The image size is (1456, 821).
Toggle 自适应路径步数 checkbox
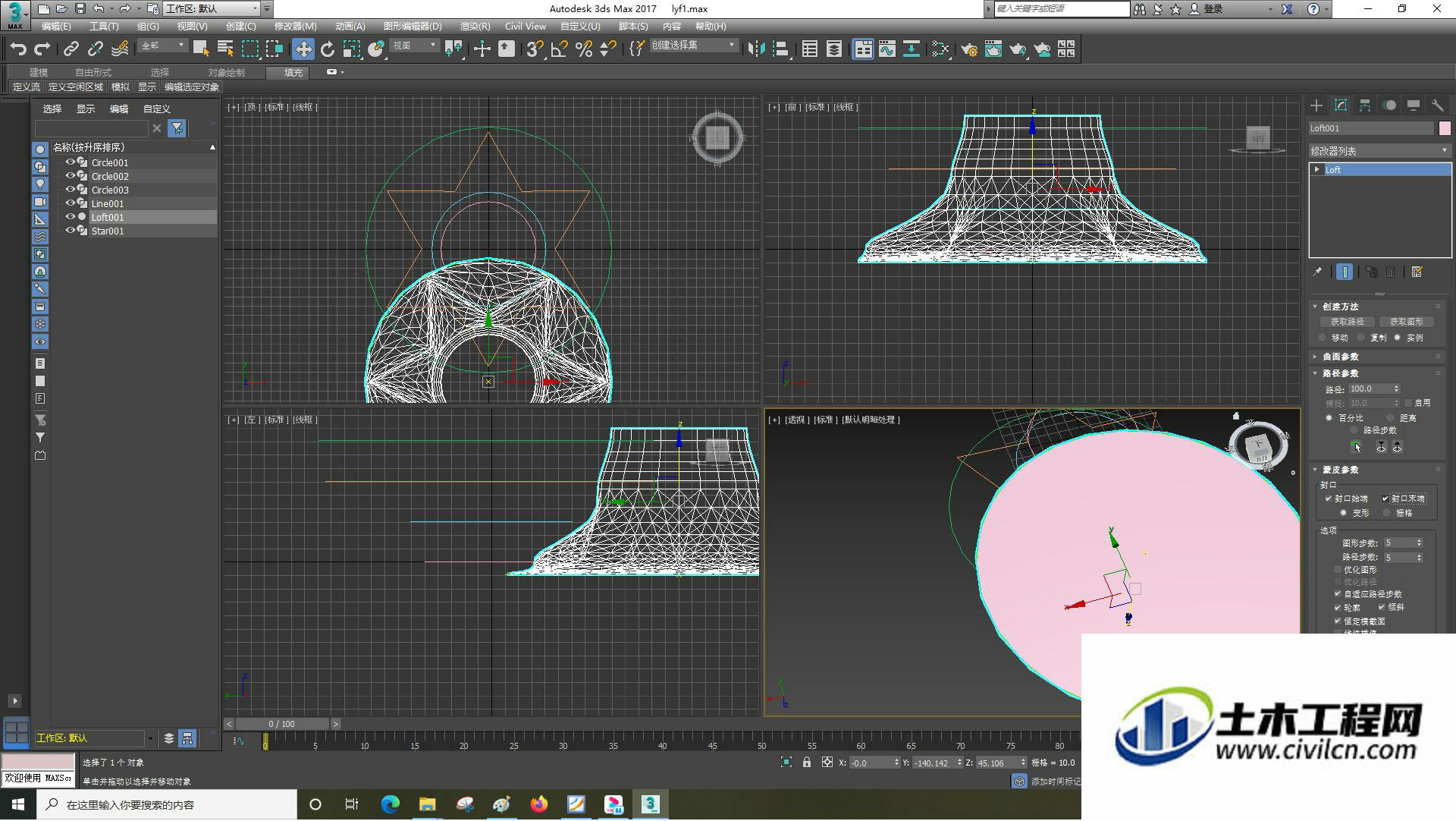[1338, 594]
